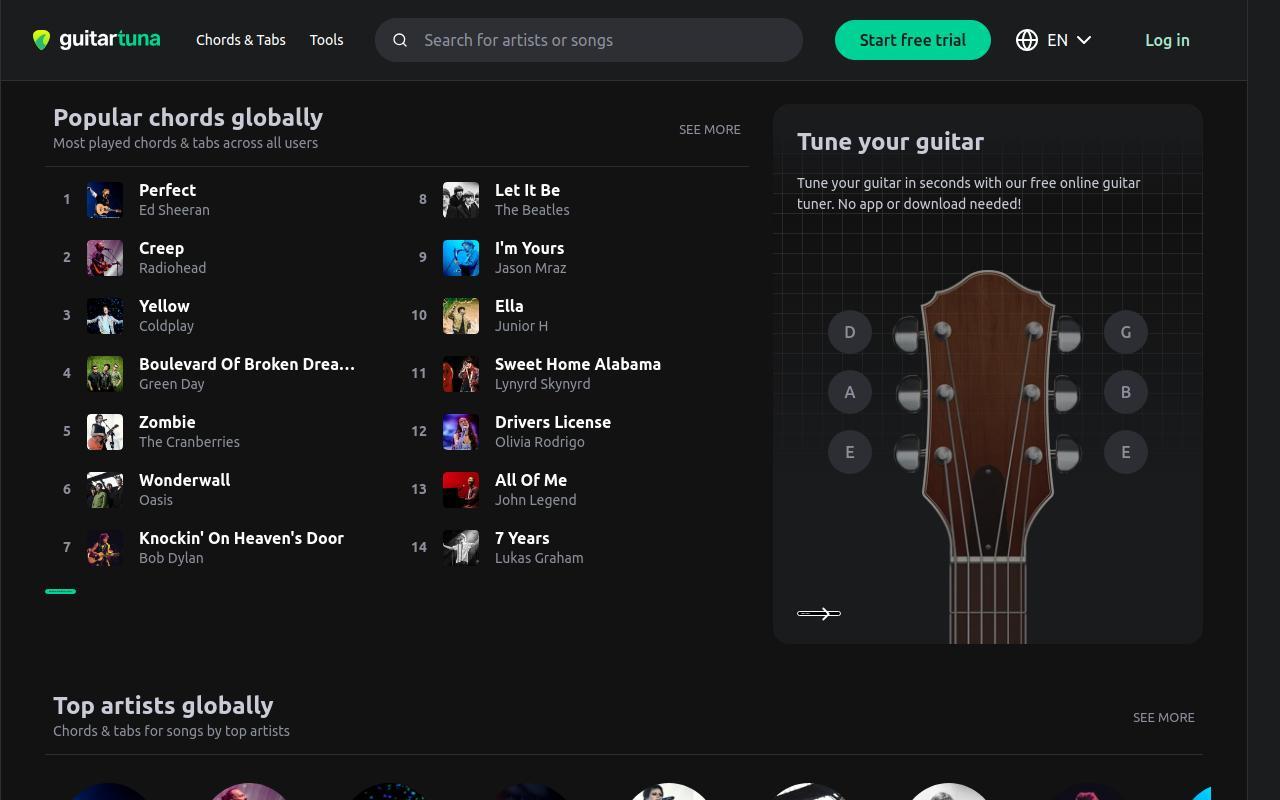Select the G string tuner button

coord(1126,332)
